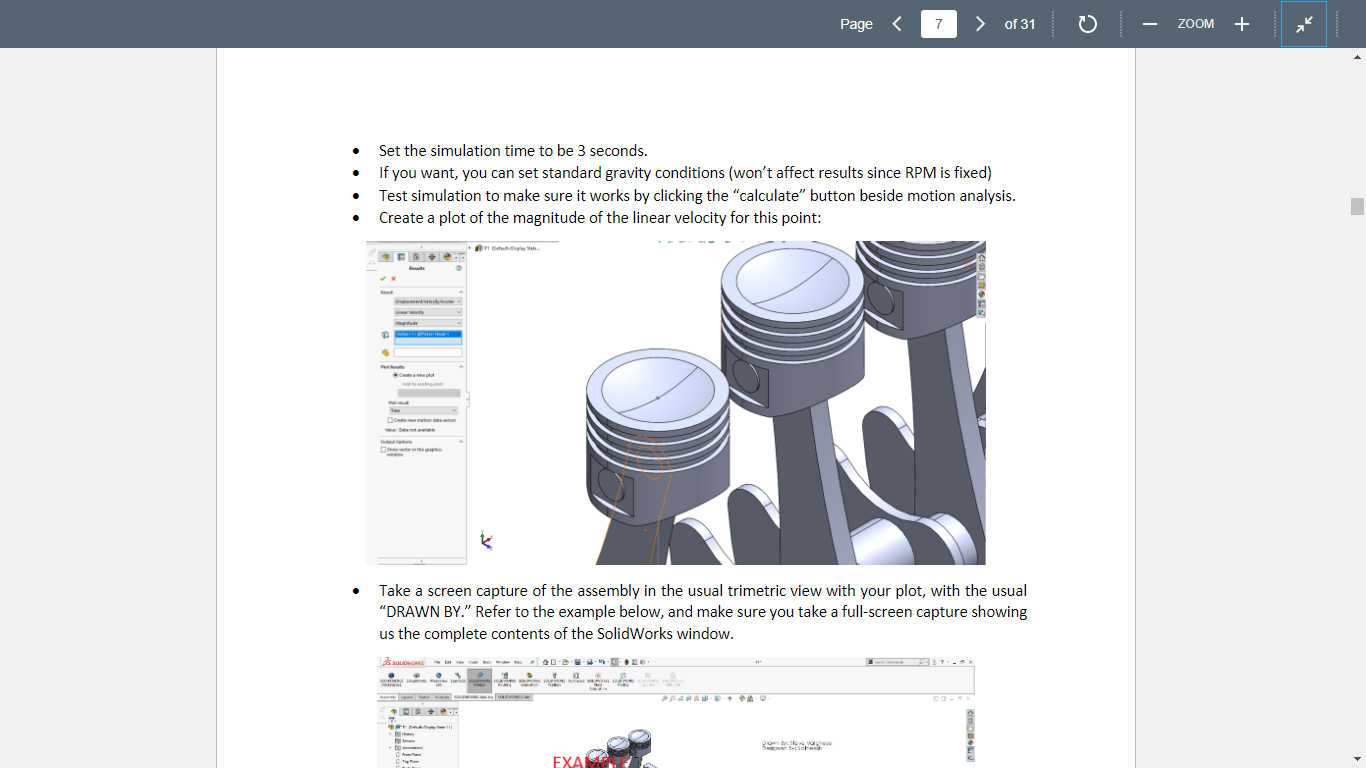Rotate the page using the rotate icon
Screen dimensions: 1366x768
(x=1087, y=23)
